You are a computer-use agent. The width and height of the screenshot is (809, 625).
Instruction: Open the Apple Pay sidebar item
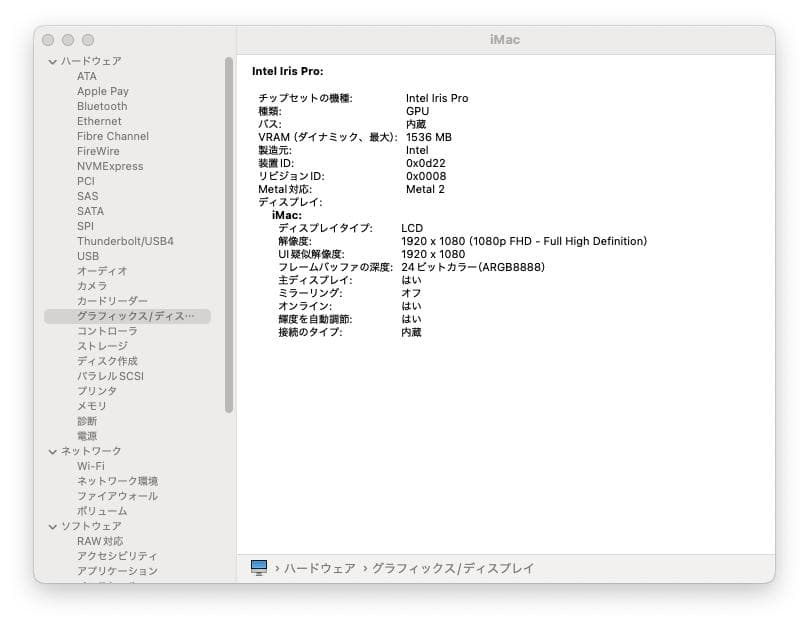click(x=103, y=91)
